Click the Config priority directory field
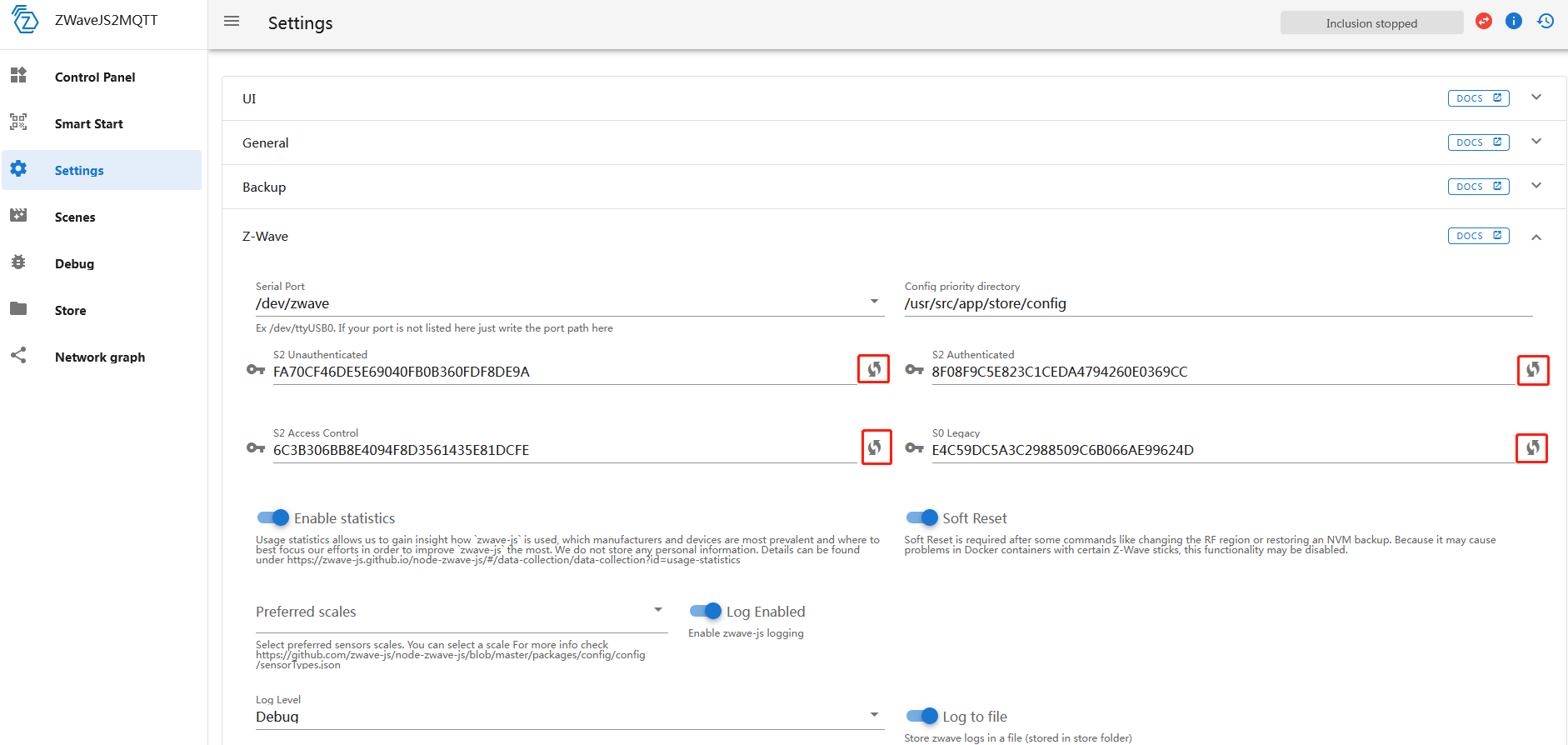Viewport: 1568px width, 745px height. tap(1218, 303)
